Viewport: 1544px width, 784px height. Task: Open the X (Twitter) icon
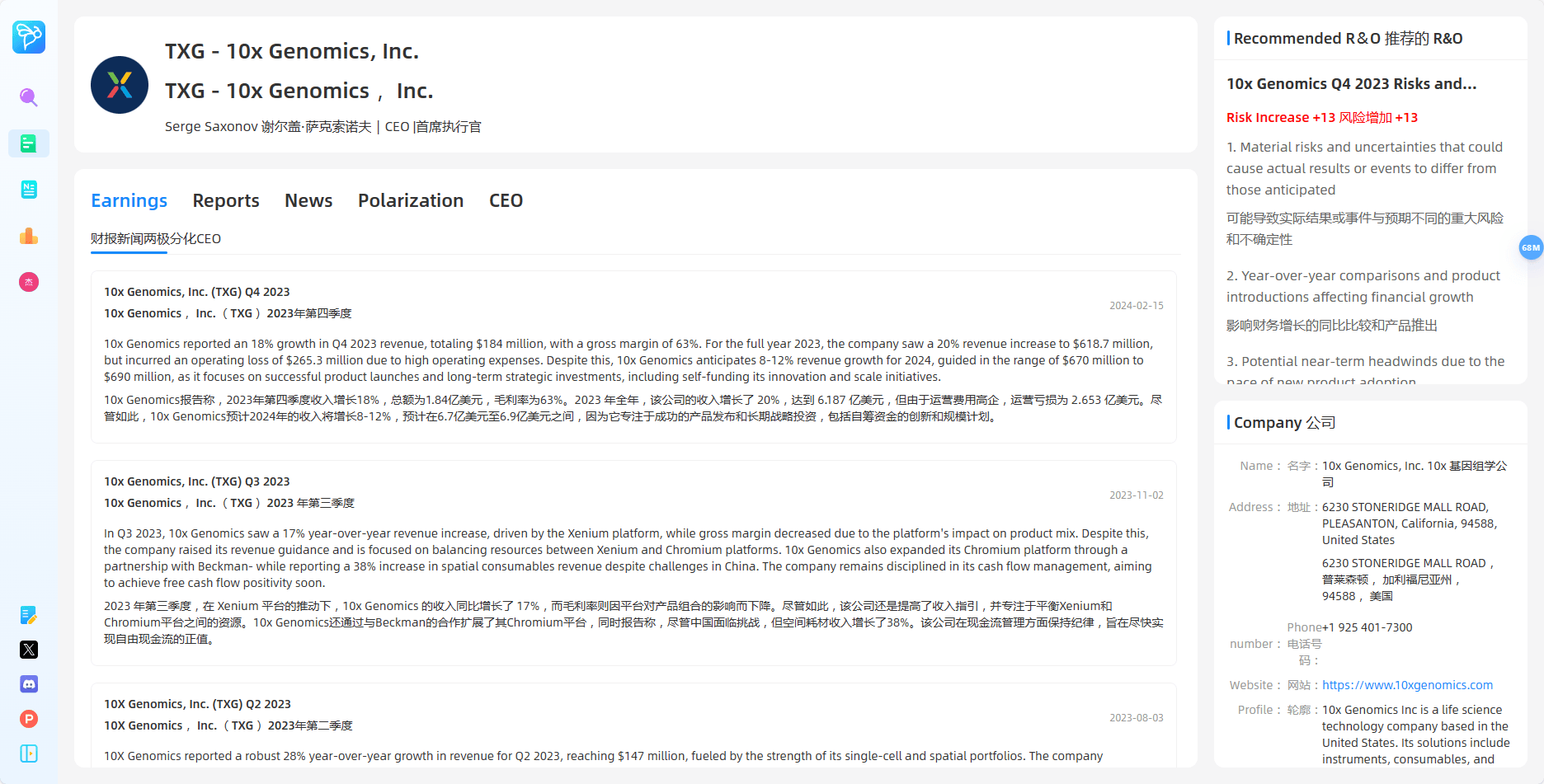click(29, 650)
